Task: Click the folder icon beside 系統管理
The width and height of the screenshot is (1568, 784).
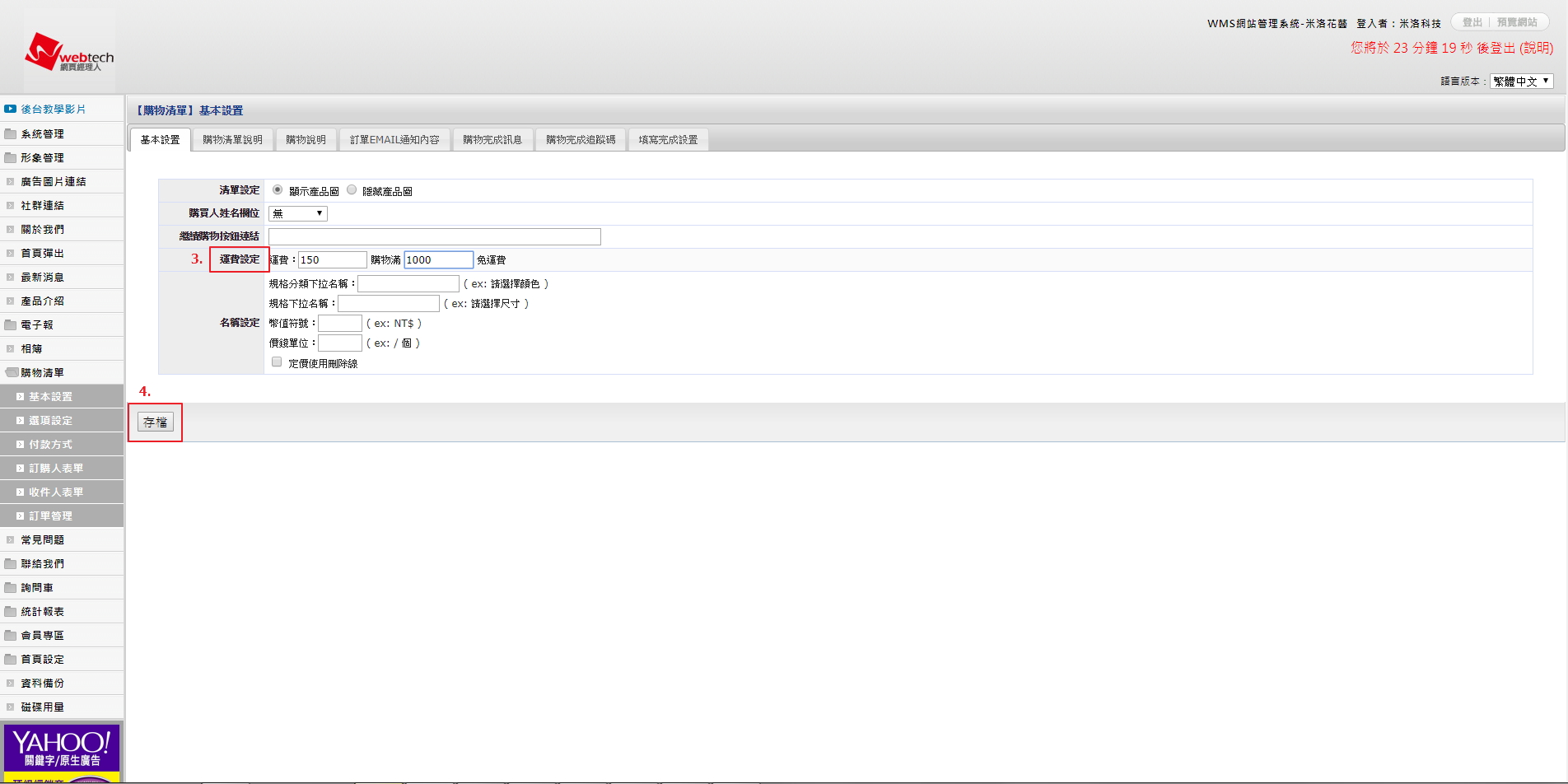Action: 11,133
